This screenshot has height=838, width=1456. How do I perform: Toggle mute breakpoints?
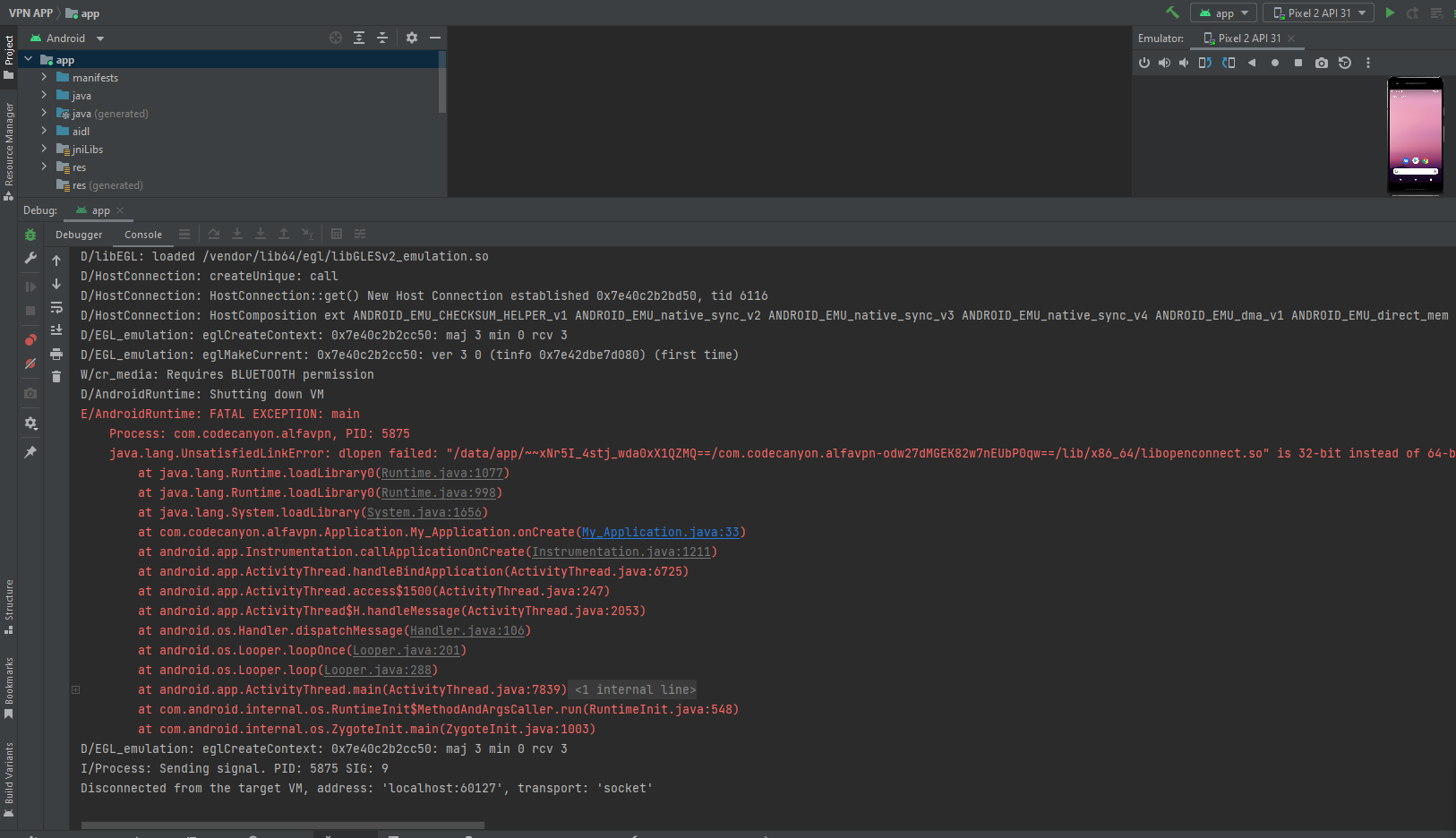pyautogui.click(x=30, y=363)
